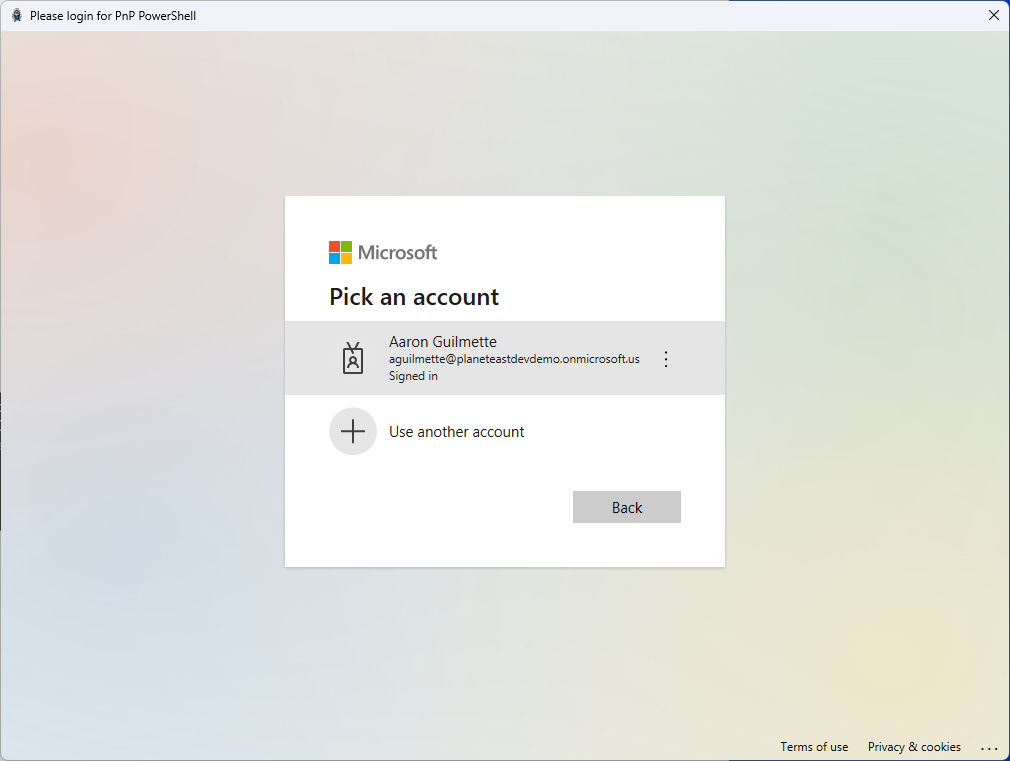This screenshot has width=1010, height=761.
Task: Click the Back button
Action: [627, 507]
